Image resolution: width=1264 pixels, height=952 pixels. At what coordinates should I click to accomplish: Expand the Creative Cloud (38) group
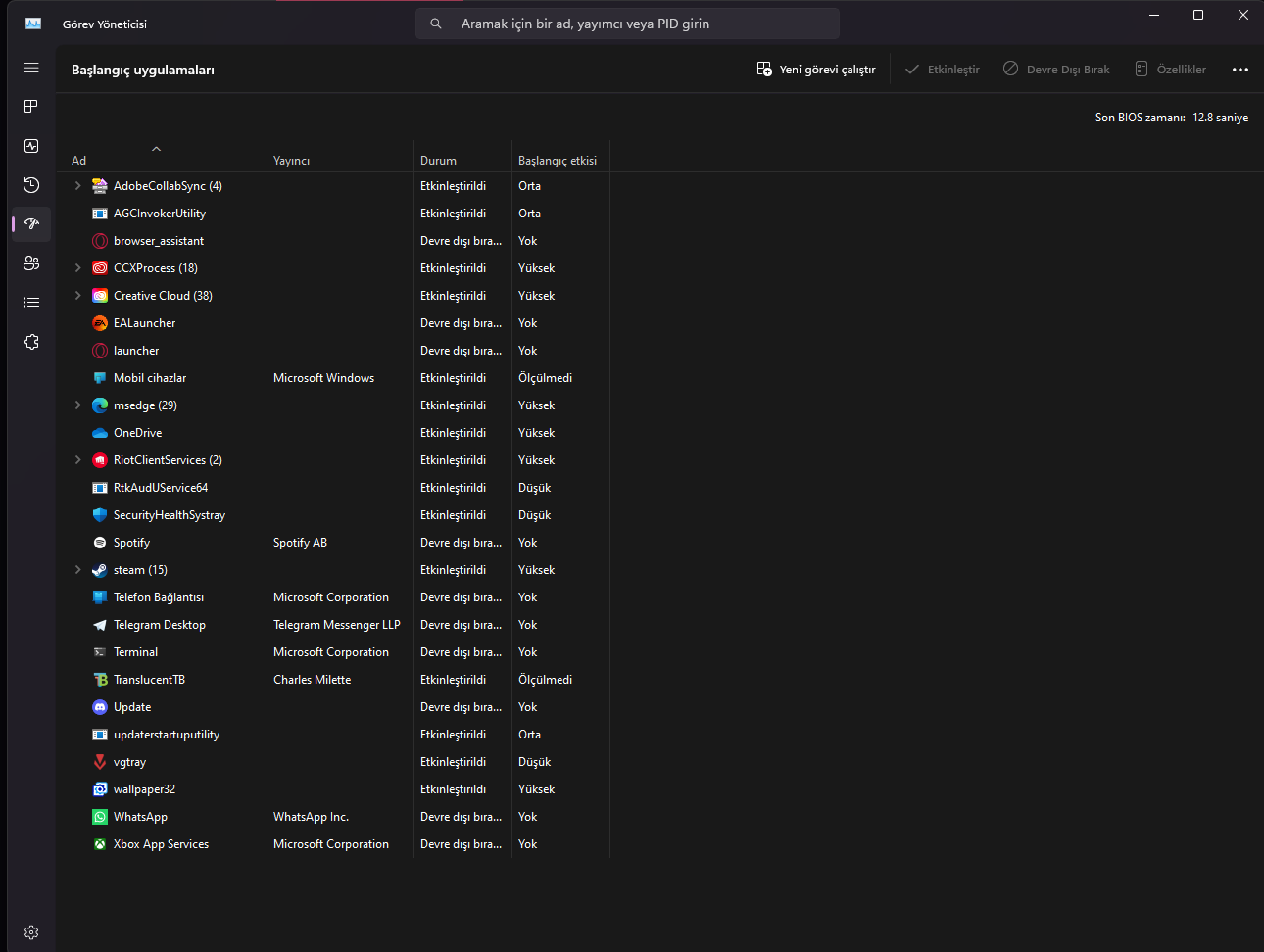tap(78, 296)
